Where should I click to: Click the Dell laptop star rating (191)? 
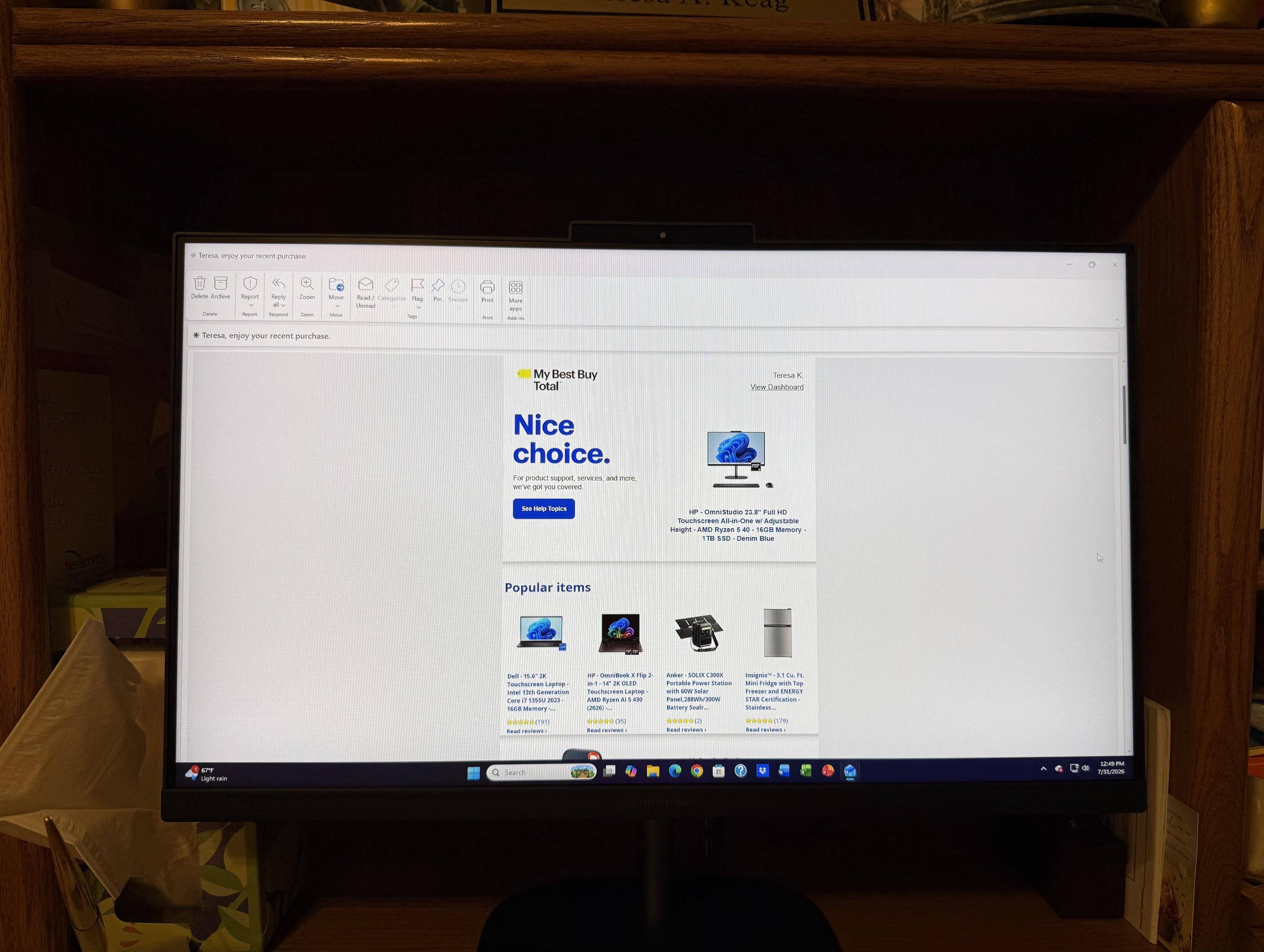(x=528, y=722)
